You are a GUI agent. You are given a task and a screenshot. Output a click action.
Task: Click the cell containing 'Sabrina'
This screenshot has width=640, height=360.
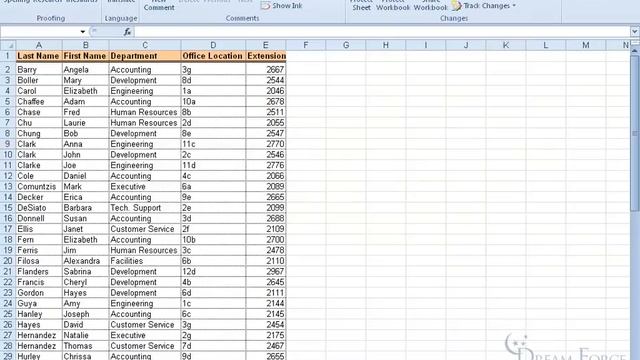tap(85, 271)
